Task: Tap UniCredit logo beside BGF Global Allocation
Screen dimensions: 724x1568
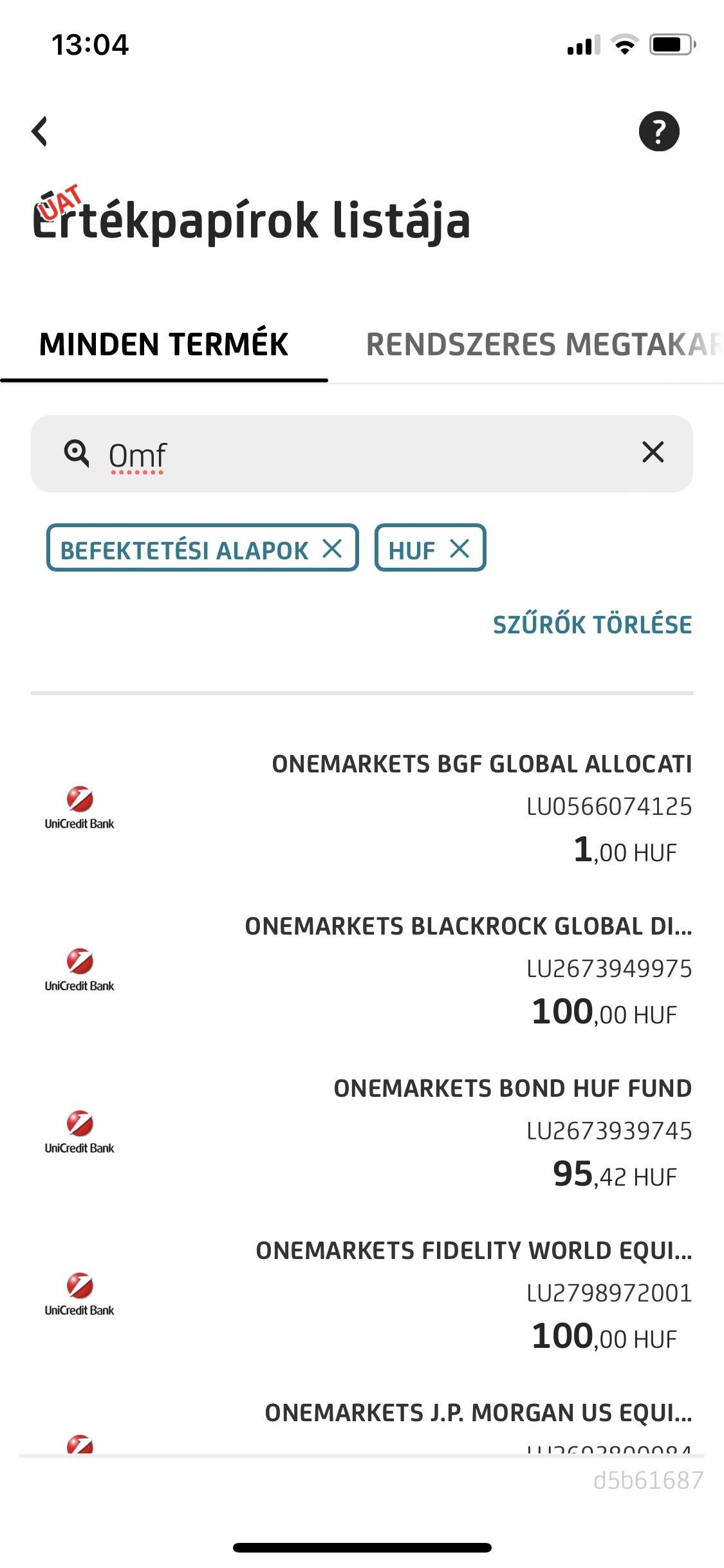Action: coord(80,807)
